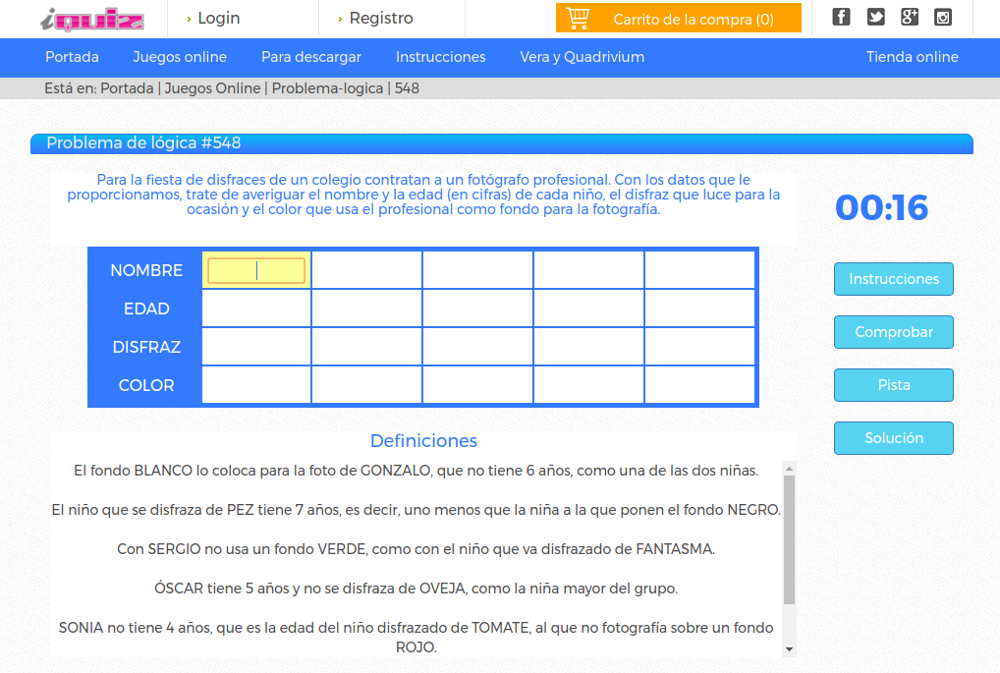Open the Google Plus social icon
Screen dimensions: 1000x673
point(909,17)
